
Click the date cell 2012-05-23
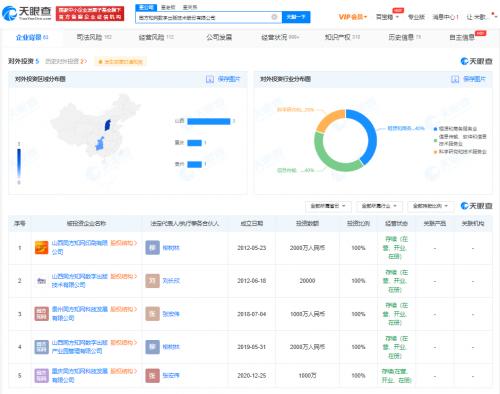tap(252, 248)
